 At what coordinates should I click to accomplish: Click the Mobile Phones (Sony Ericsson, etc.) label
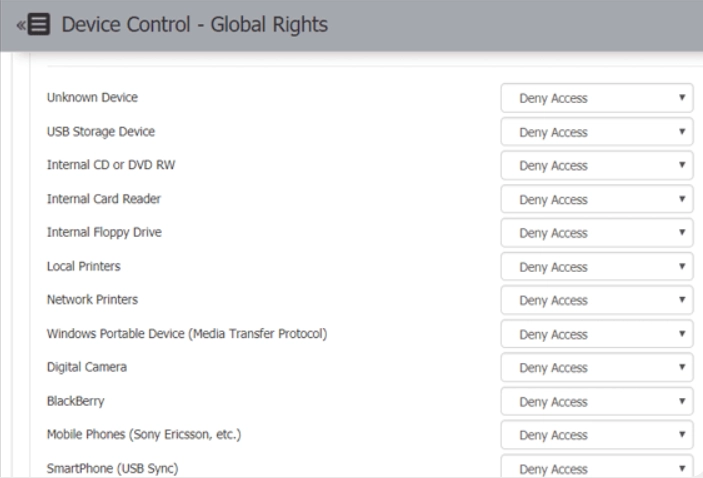click(144, 435)
